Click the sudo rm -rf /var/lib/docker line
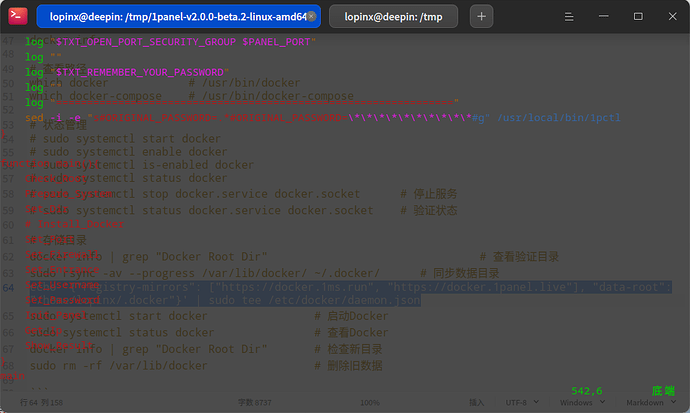This screenshot has width=690, height=413. coord(118,365)
